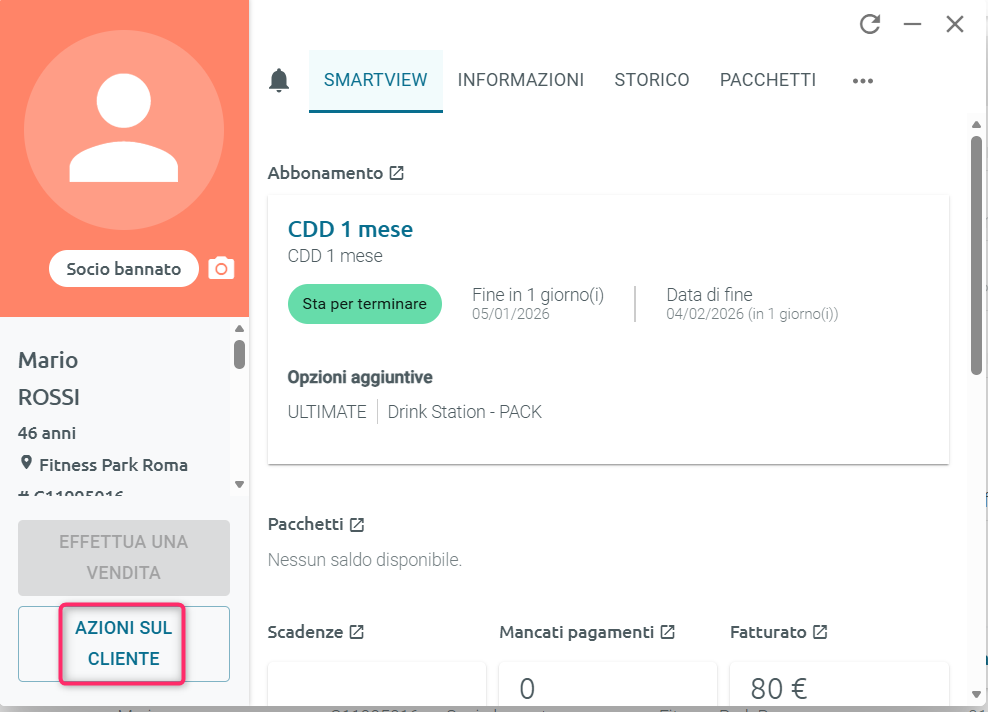This screenshot has width=988, height=712.
Task: Click the Nessun saldo disponibile text
Action: 365,560
